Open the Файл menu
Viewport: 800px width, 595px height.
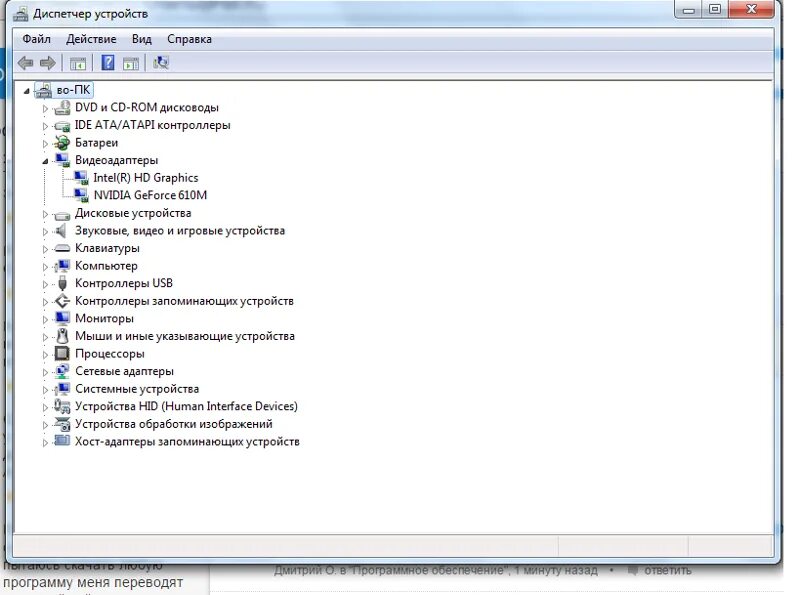[36, 39]
